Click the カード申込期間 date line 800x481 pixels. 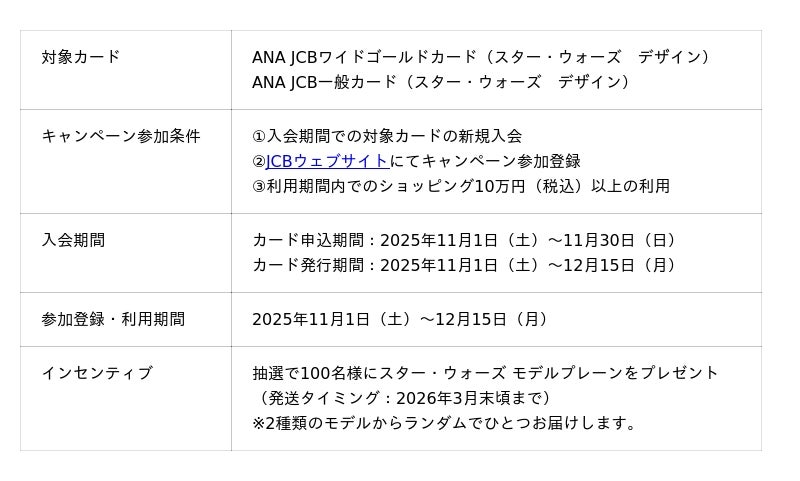tap(465, 240)
